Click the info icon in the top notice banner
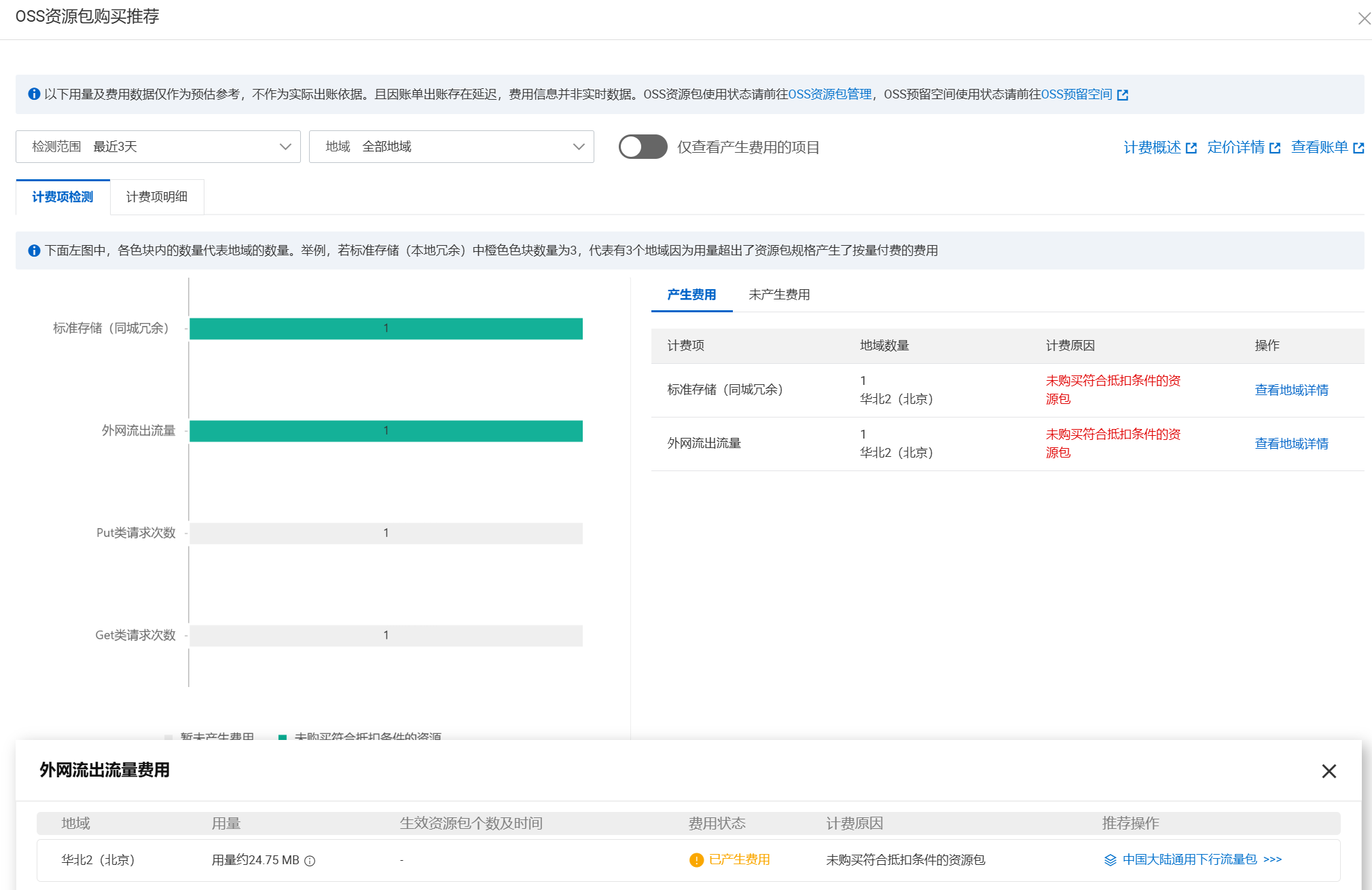Viewport: 1372px width, 890px height. 34,94
